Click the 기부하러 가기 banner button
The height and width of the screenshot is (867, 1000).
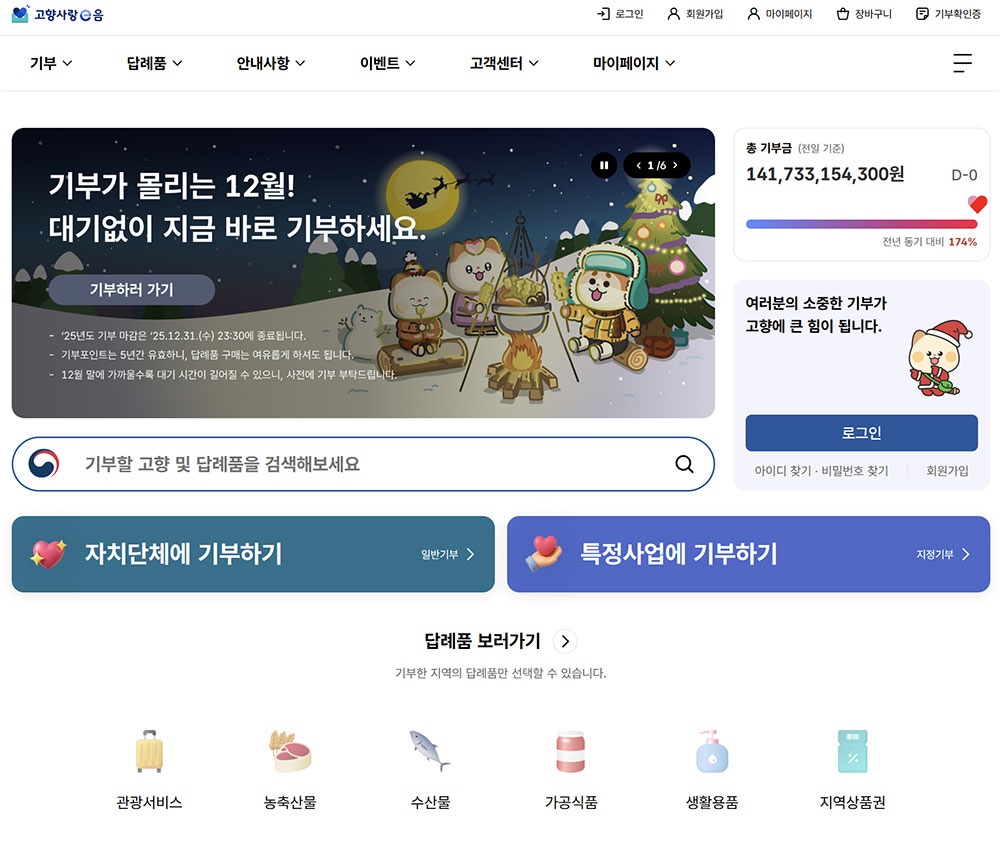click(132, 290)
